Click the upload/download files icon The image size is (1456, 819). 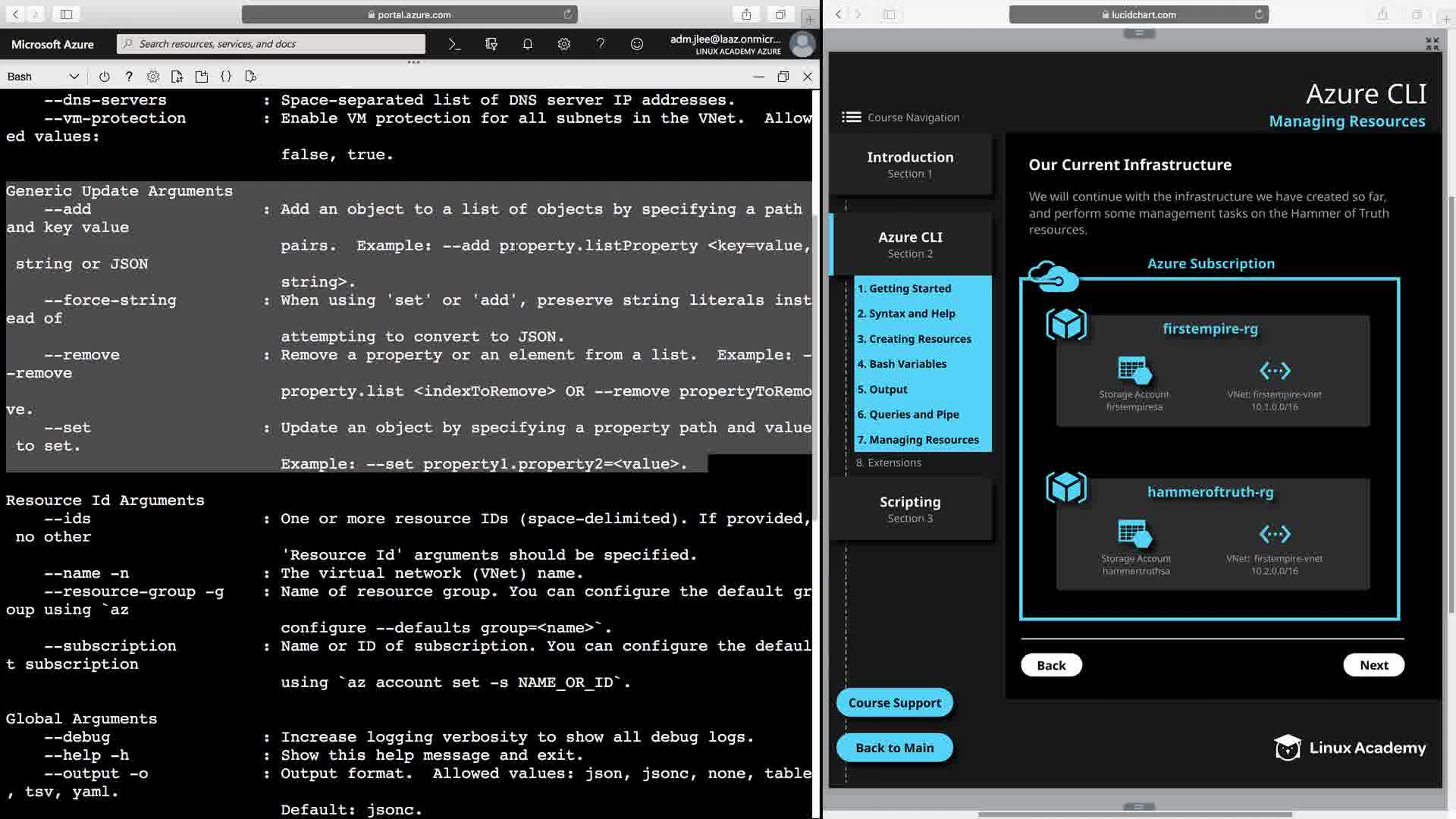click(x=177, y=77)
